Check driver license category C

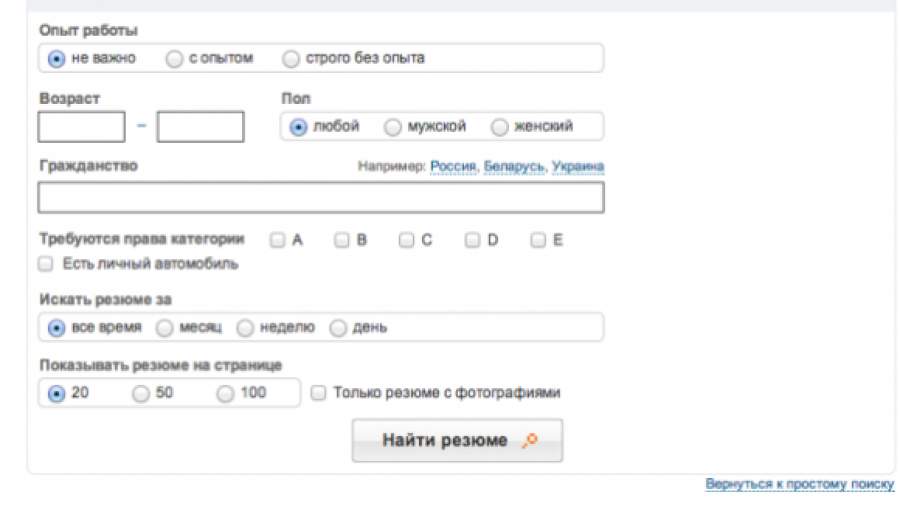(406, 240)
